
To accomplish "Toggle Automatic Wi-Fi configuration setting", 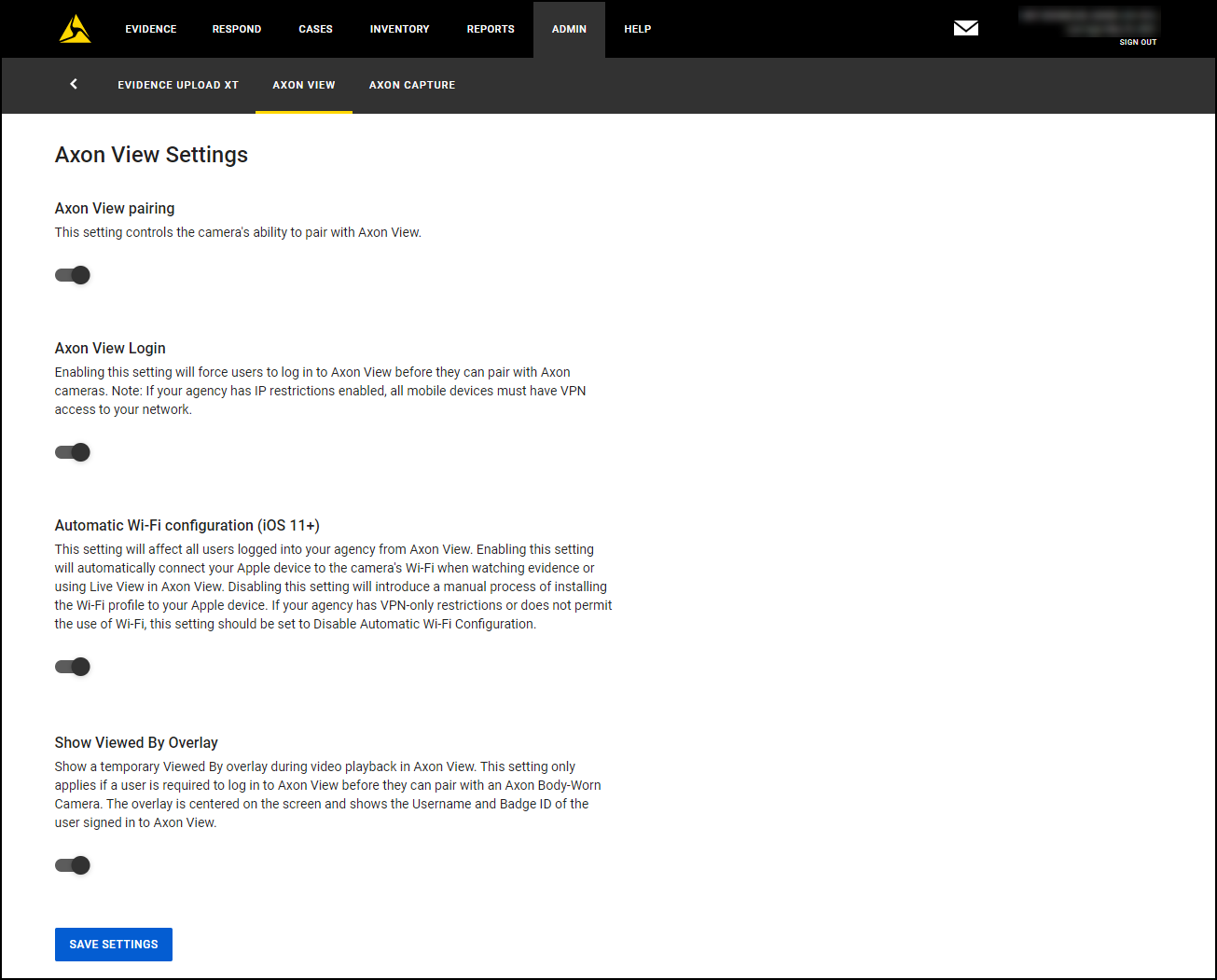I will tap(72, 667).
